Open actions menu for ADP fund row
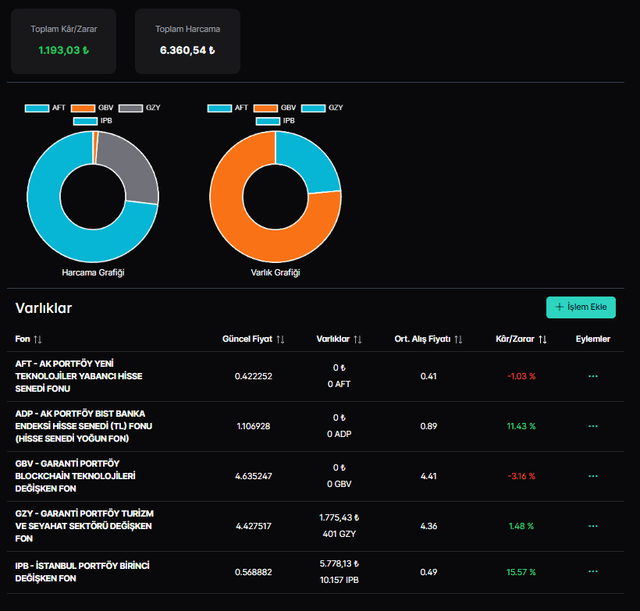This screenshot has height=611, width=640. click(x=593, y=426)
